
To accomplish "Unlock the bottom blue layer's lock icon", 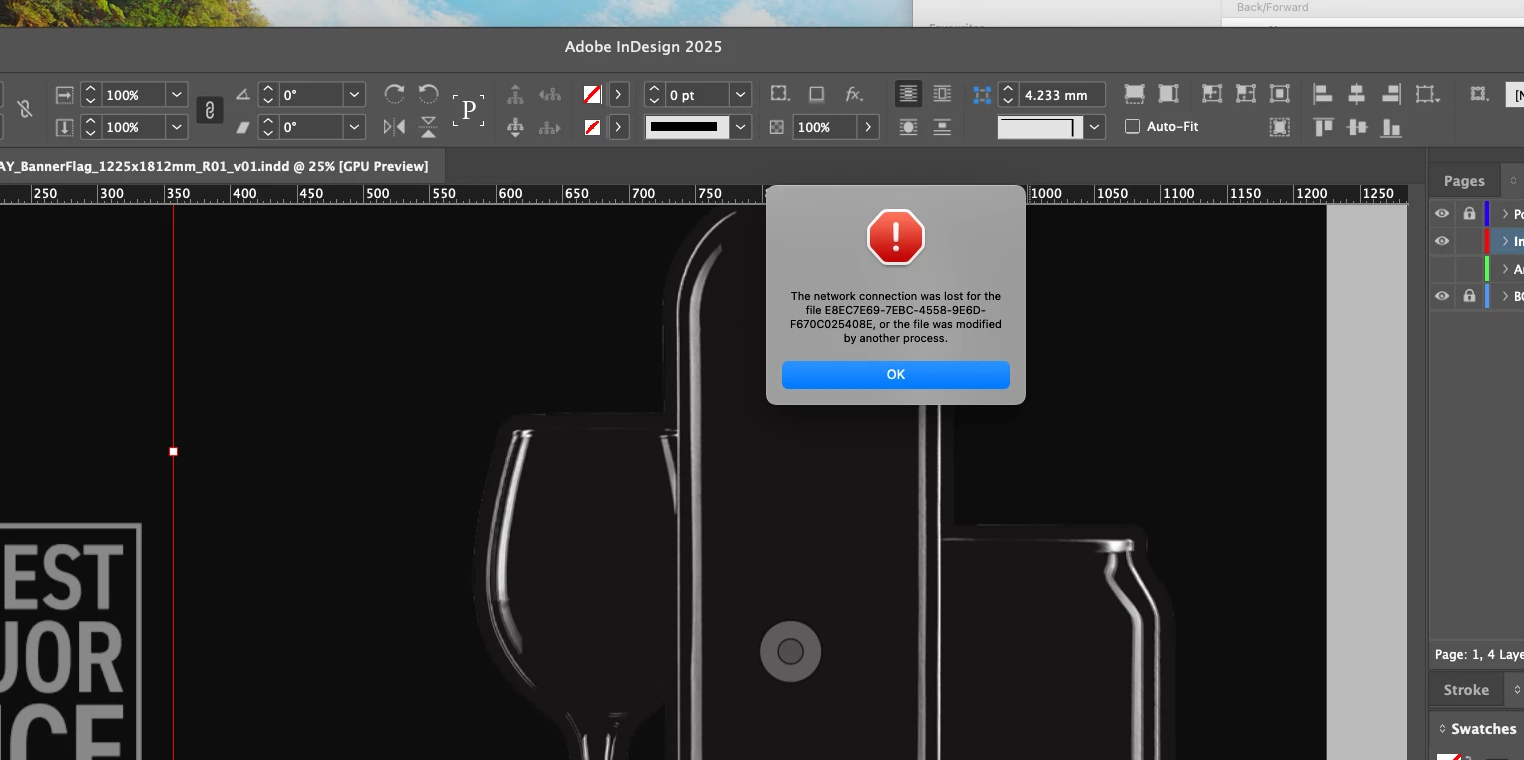I will click(x=1468, y=296).
